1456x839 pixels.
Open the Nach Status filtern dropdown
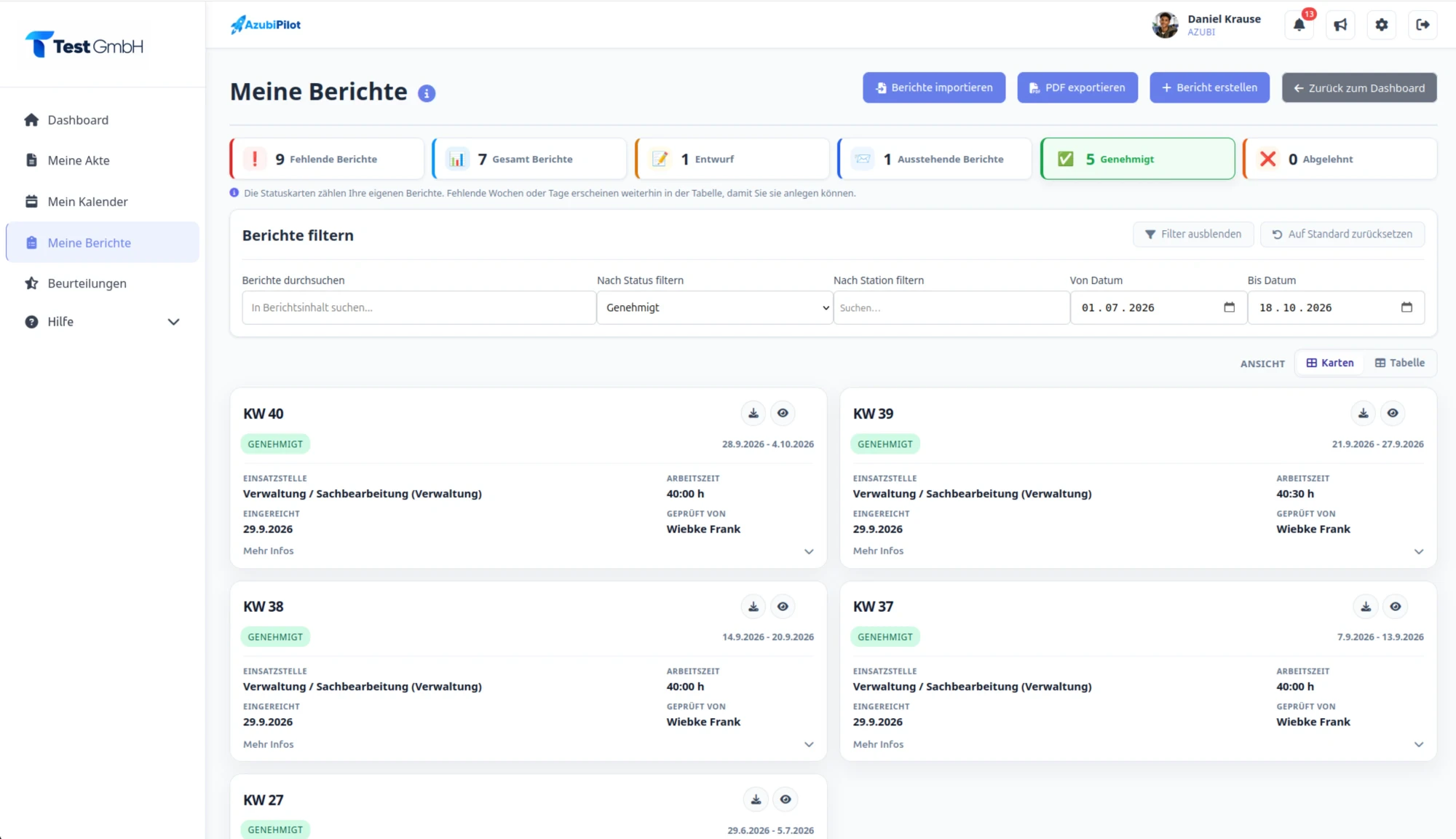(x=715, y=307)
